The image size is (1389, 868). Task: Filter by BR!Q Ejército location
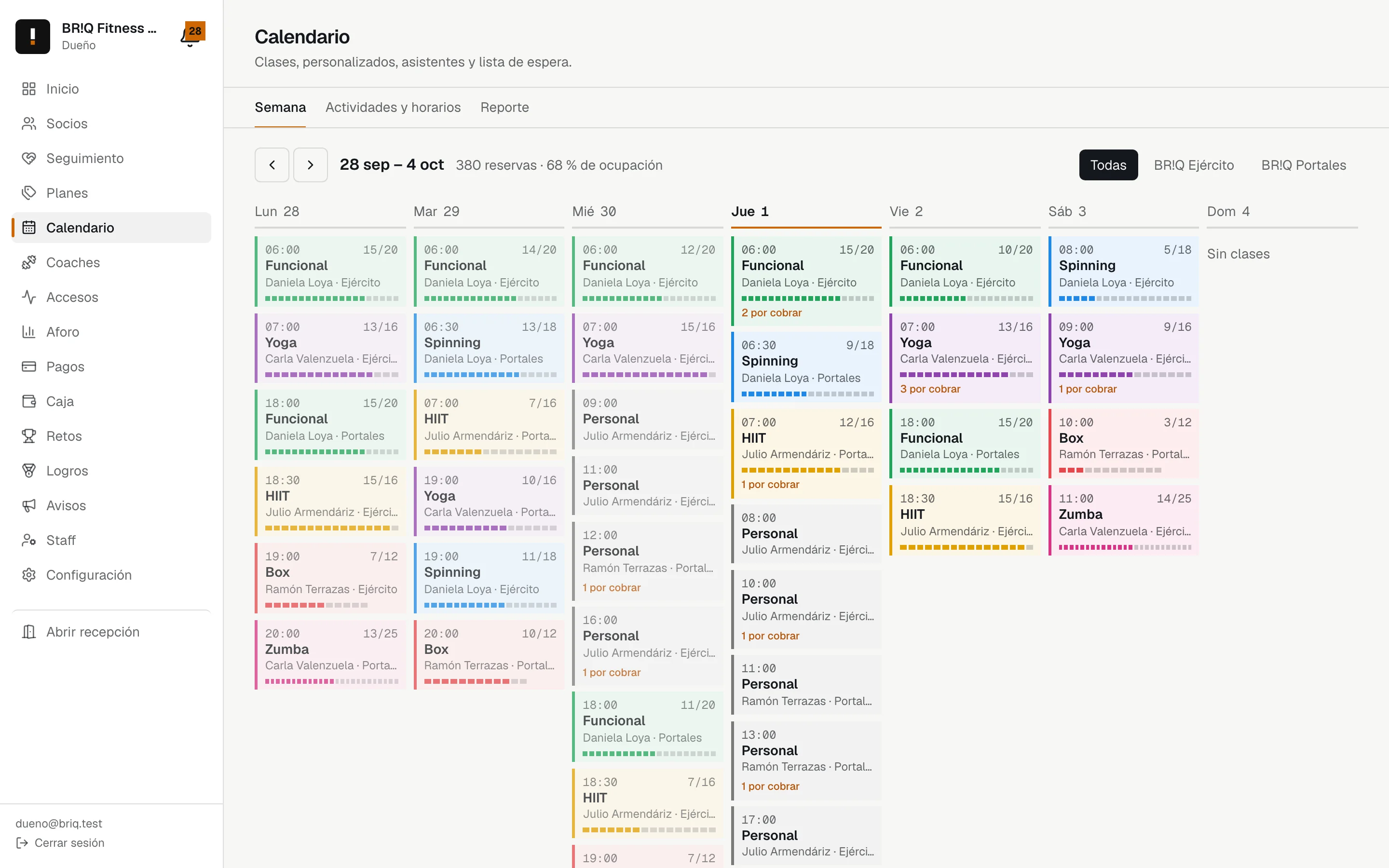point(1194,165)
